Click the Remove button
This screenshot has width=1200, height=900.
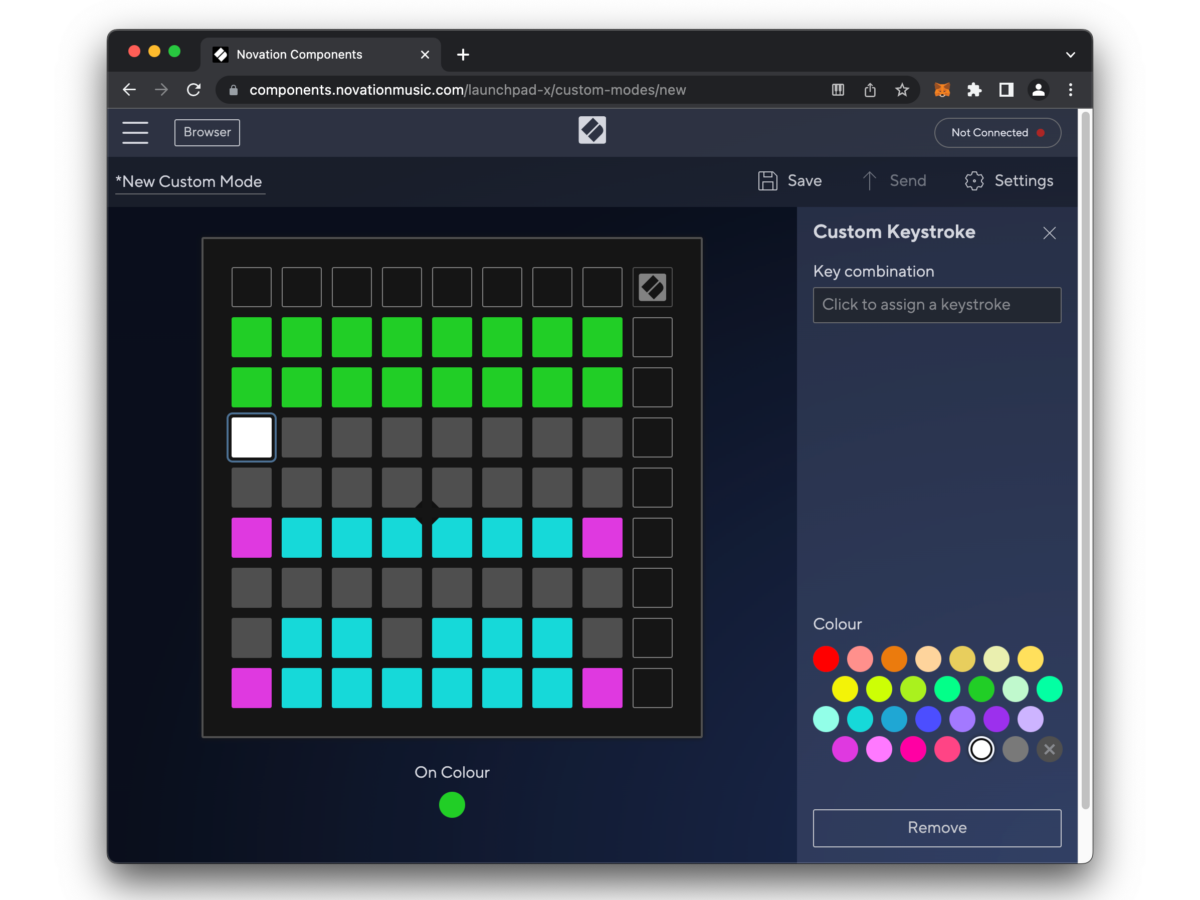936,828
